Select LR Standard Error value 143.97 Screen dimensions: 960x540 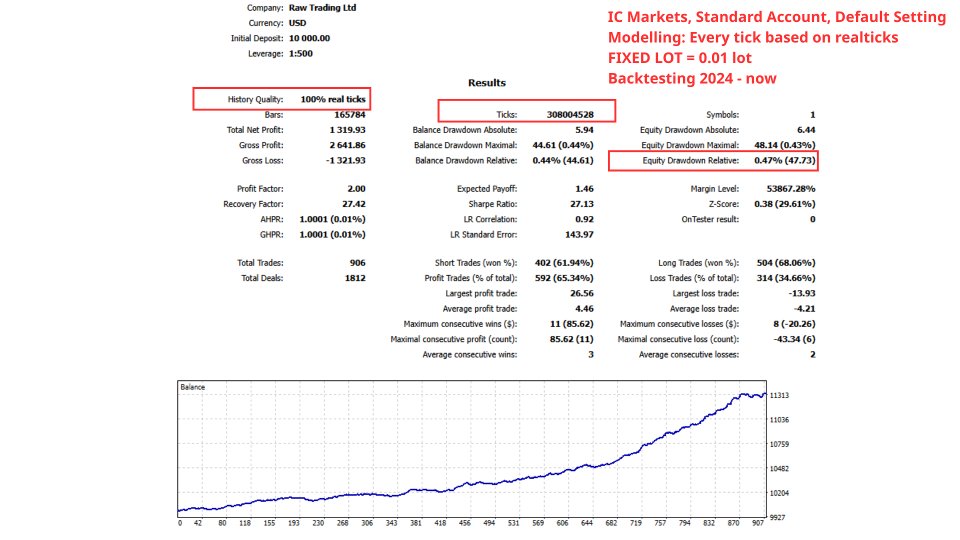coord(580,235)
